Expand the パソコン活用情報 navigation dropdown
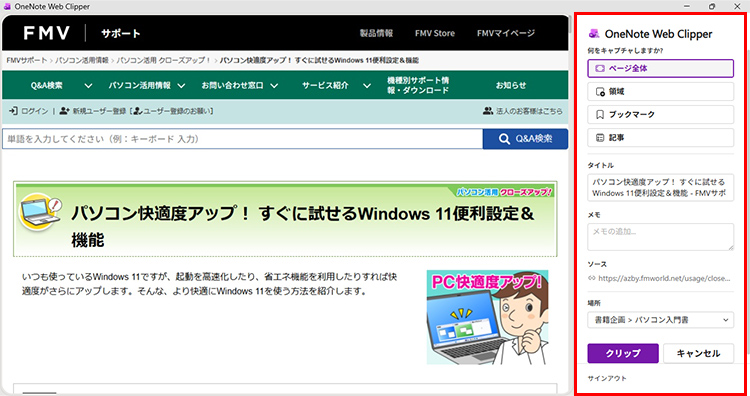The image size is (750, 396). tap(181, 86)
